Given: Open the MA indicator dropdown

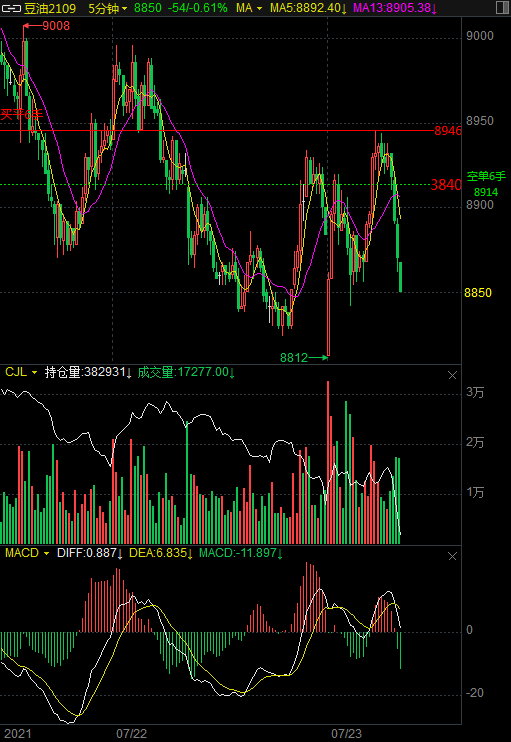Looking at the screenshot, I should pos(249,8).
